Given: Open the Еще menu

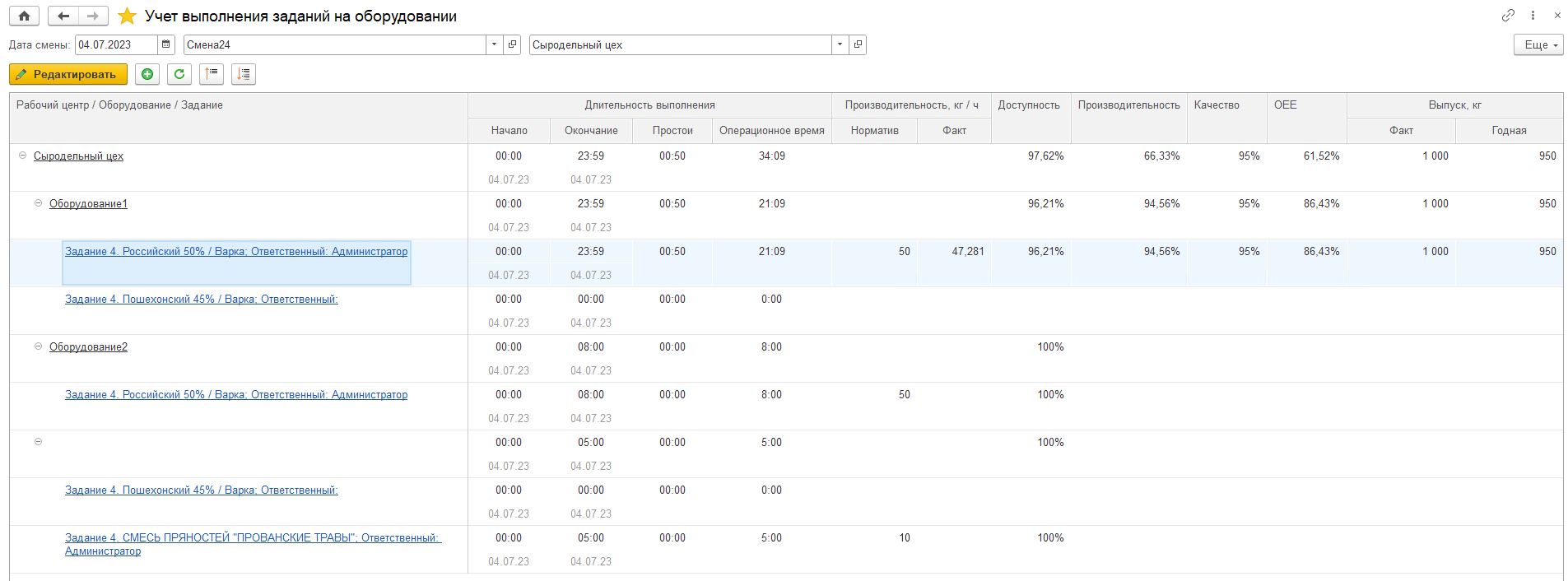Looking at the screenshot, I should pos(1538,44).
